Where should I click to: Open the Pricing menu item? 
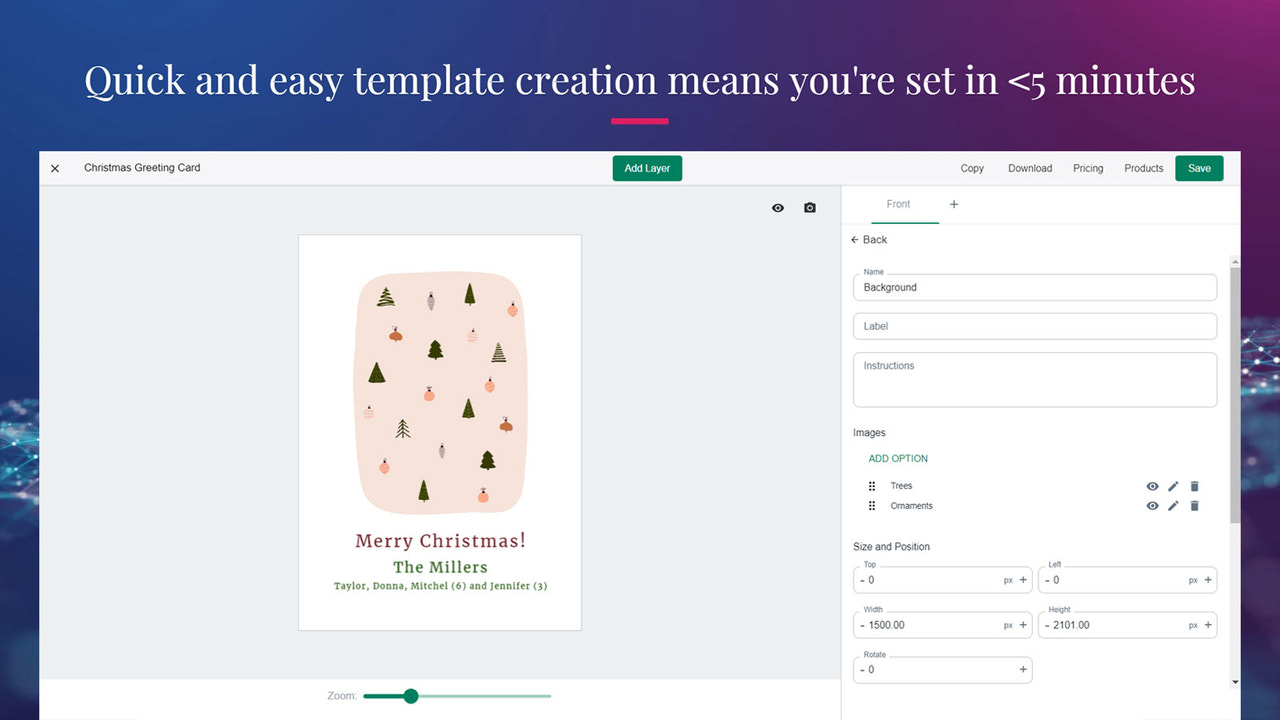point(1088,168)
